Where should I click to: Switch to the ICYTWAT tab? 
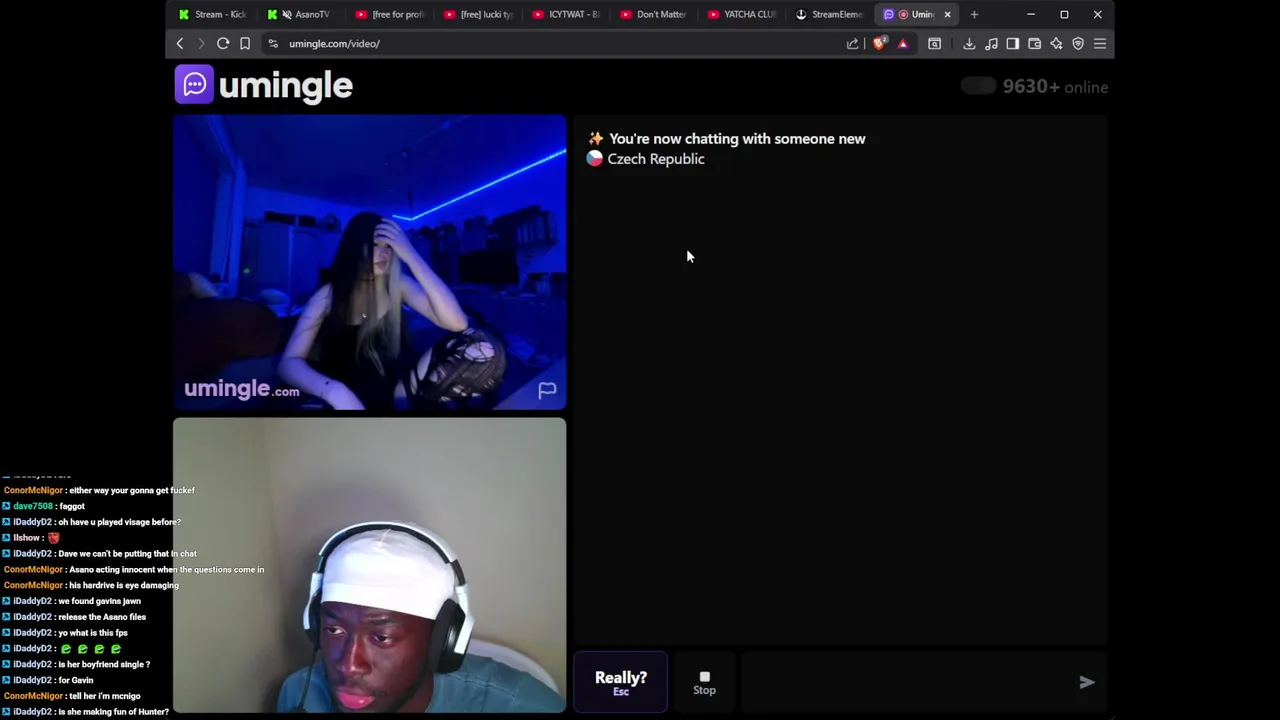[566, 14]
